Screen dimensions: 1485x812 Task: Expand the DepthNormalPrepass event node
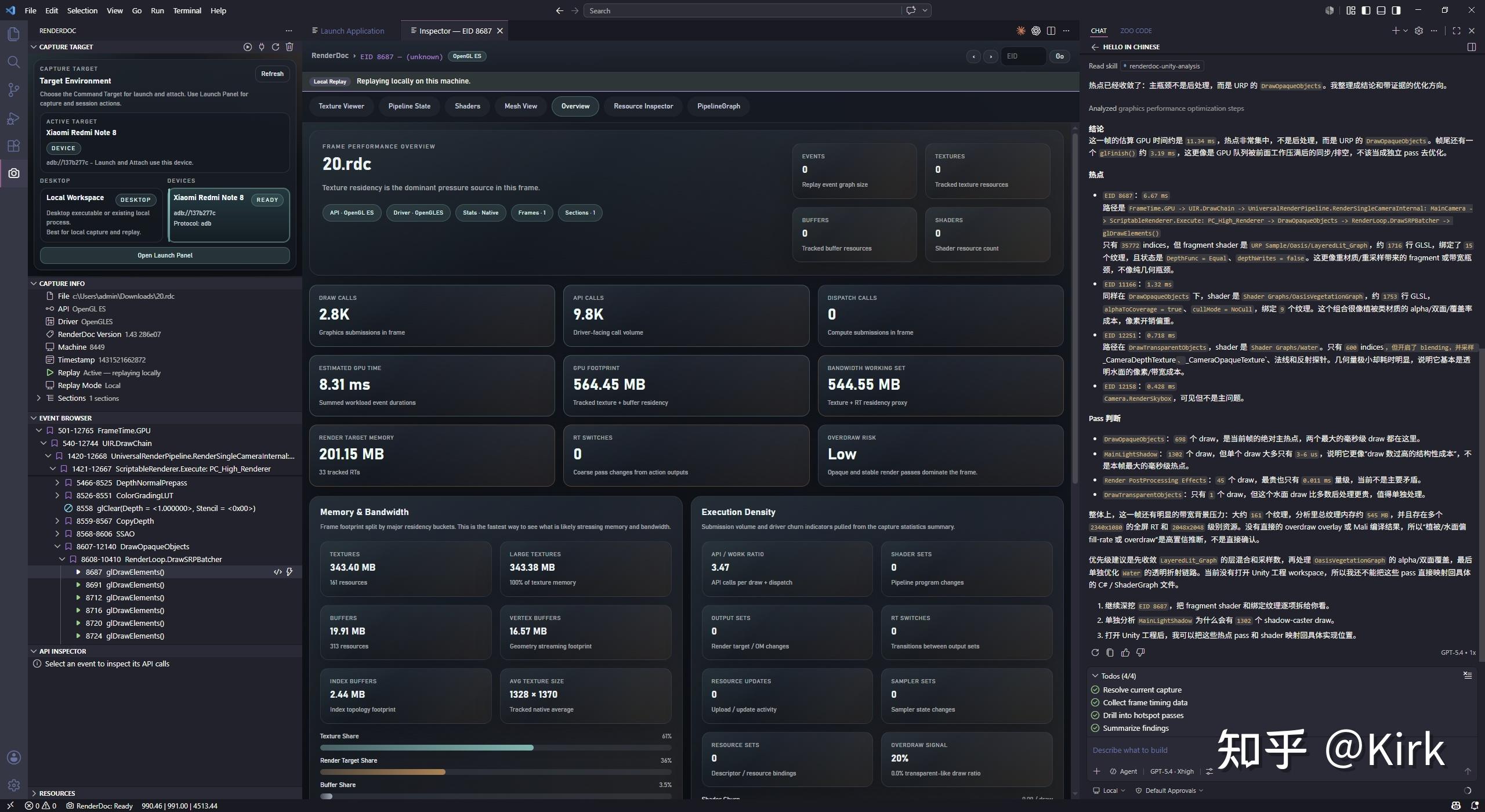point(57,483)
